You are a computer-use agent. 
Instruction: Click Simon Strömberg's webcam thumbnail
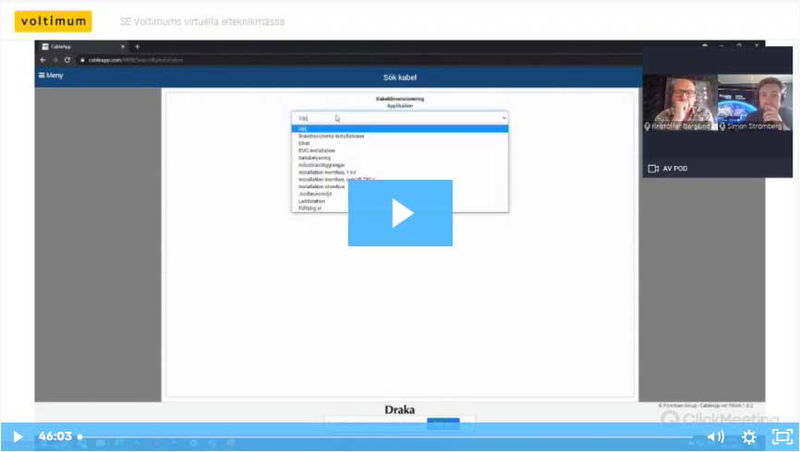click(x=755, y=104)
